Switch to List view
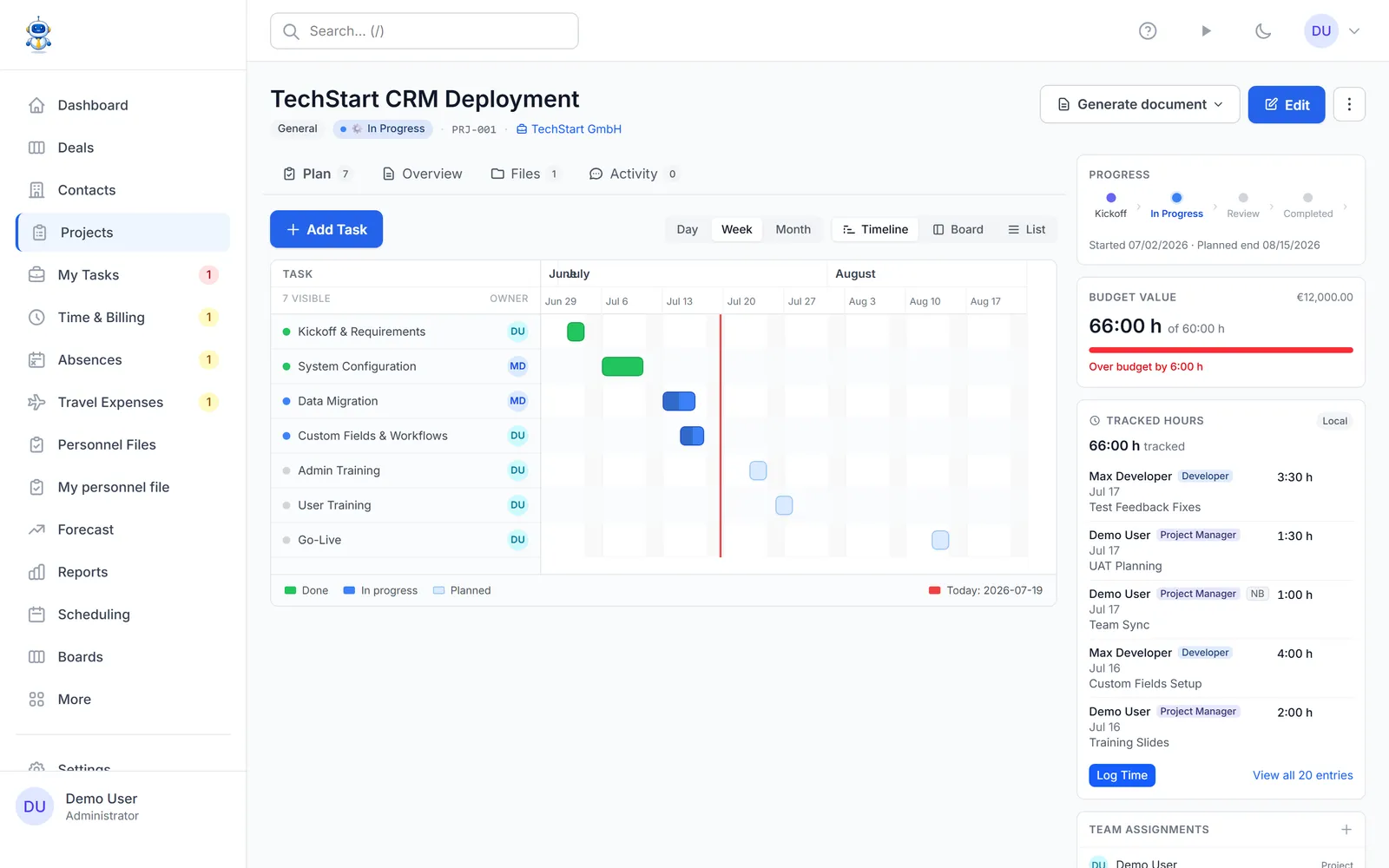 (1026, 229)
